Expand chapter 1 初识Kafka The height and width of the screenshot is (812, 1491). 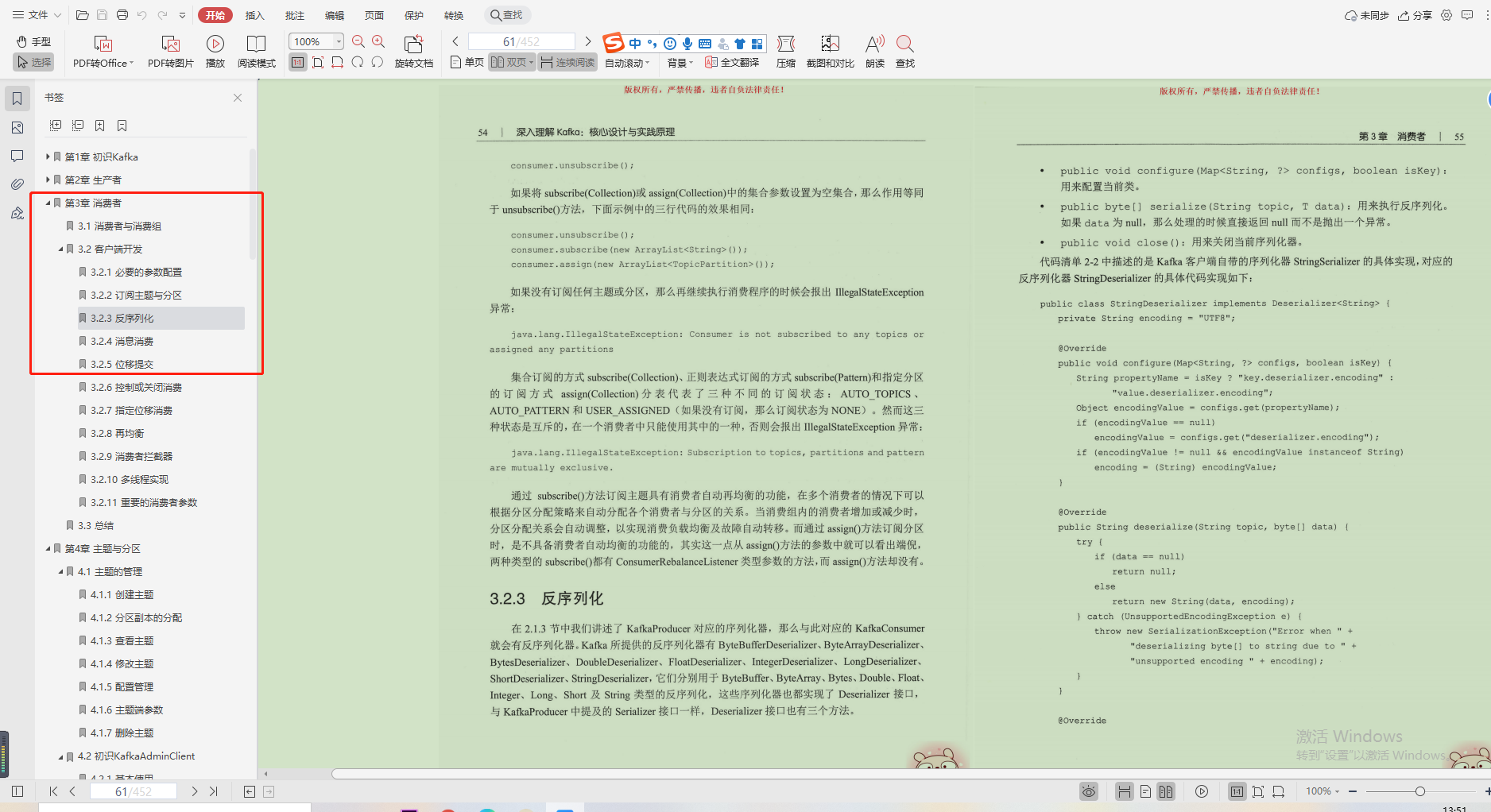tap(48, 157)
